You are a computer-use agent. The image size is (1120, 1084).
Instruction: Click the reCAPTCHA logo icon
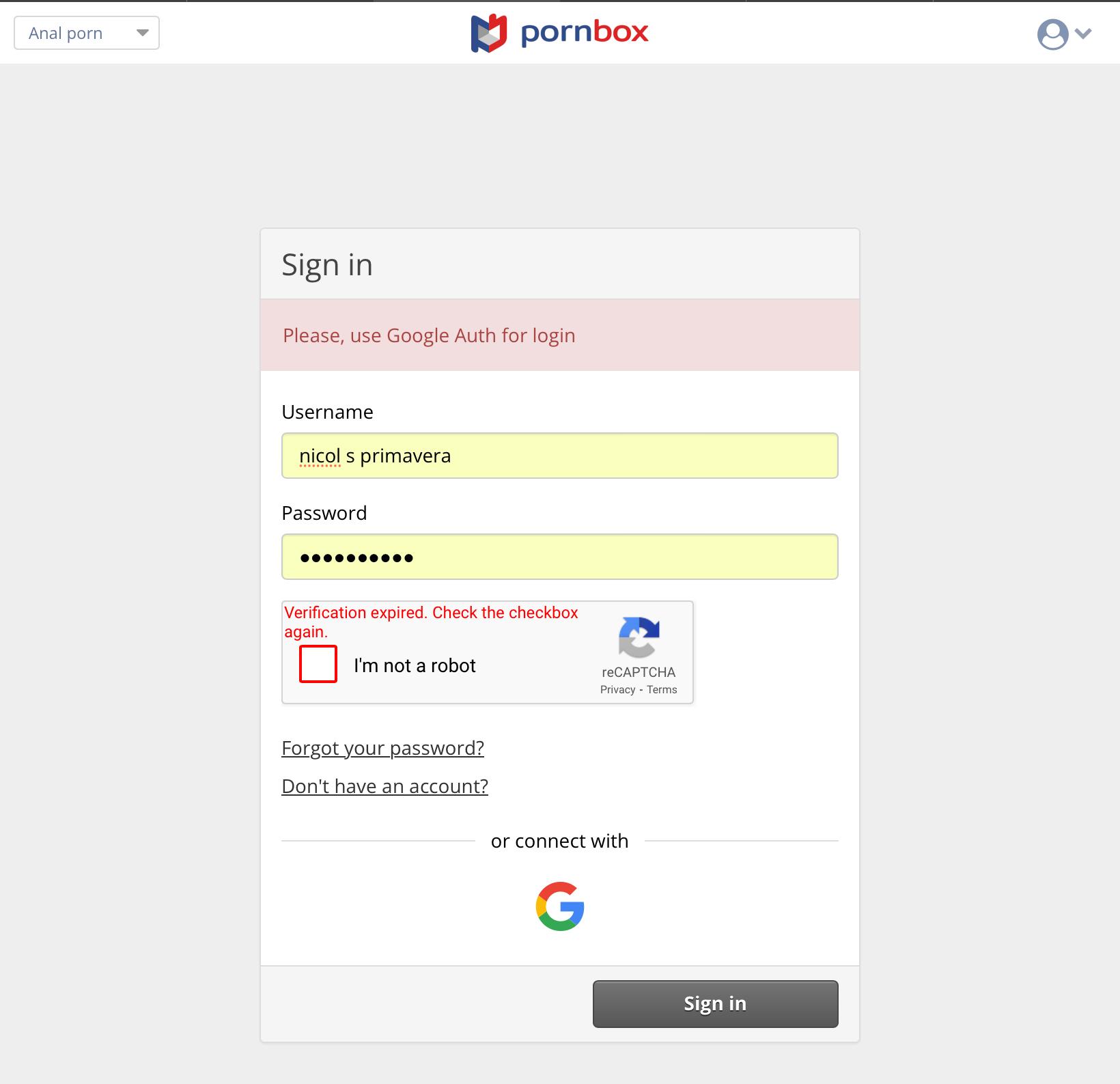click(639, 637)
